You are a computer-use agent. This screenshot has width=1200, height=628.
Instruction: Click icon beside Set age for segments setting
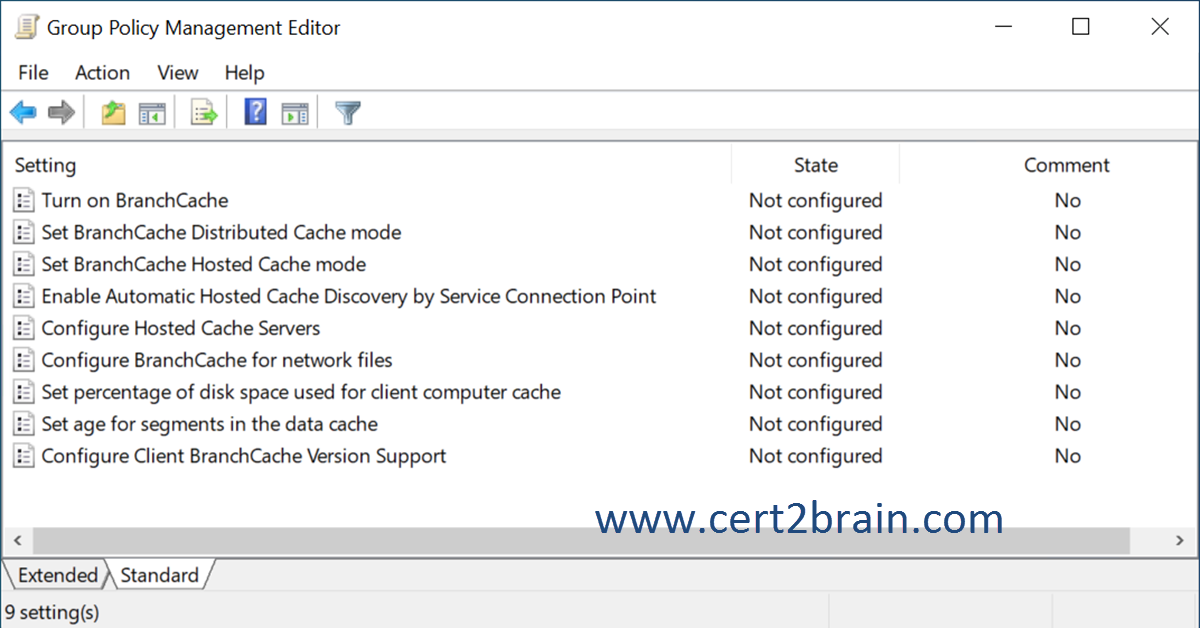pyautogui.click(x=24, y=424)
